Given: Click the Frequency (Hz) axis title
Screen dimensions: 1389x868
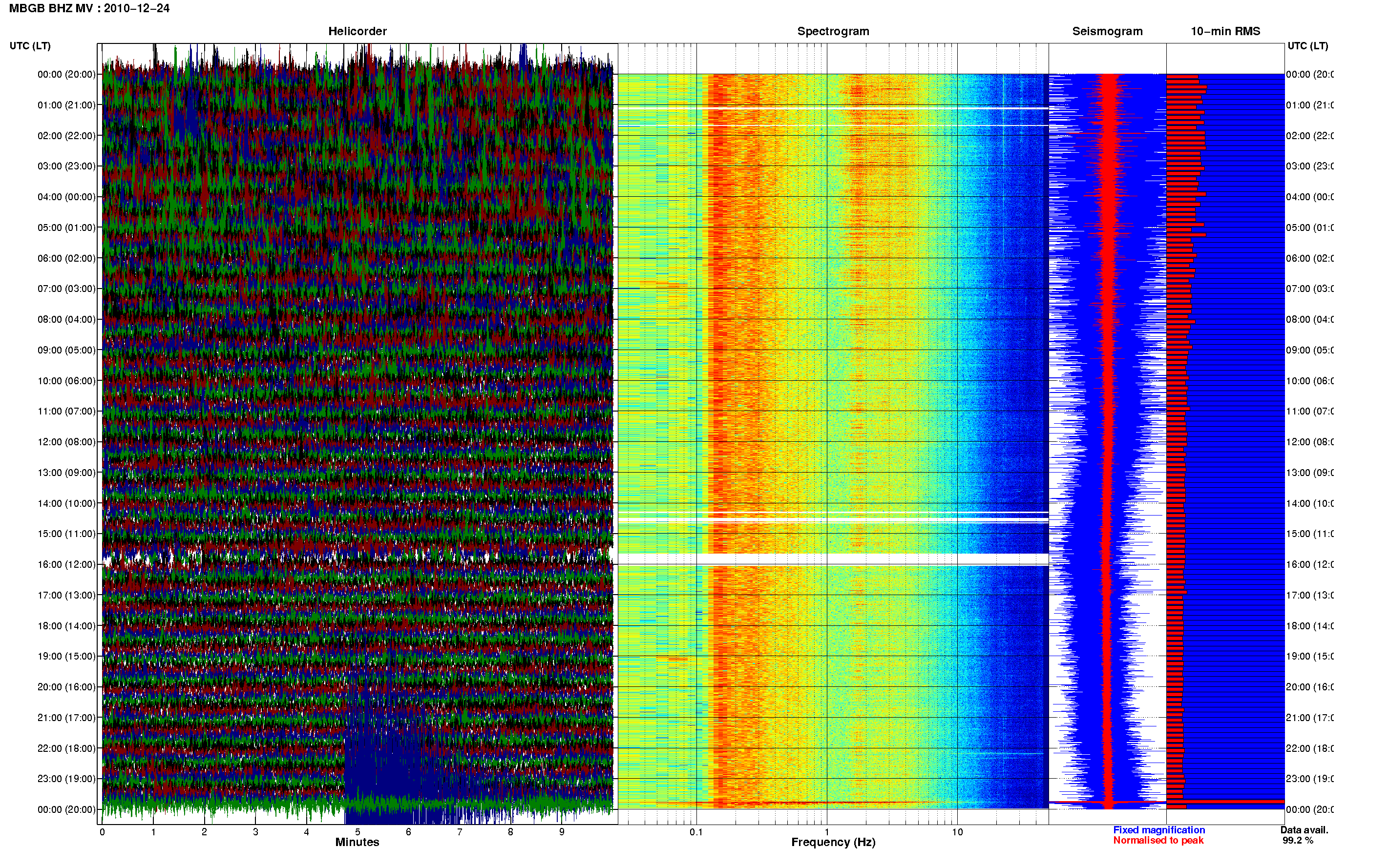Looking at the screenshot, I should pyautogui.click(x=833, y=842).
